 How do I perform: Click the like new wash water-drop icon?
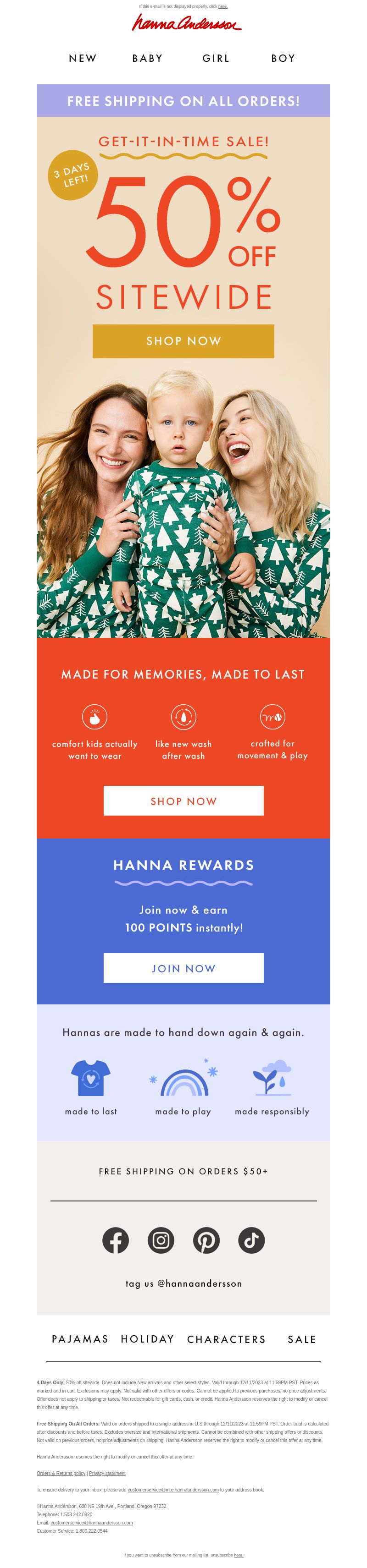pos(183,717)
